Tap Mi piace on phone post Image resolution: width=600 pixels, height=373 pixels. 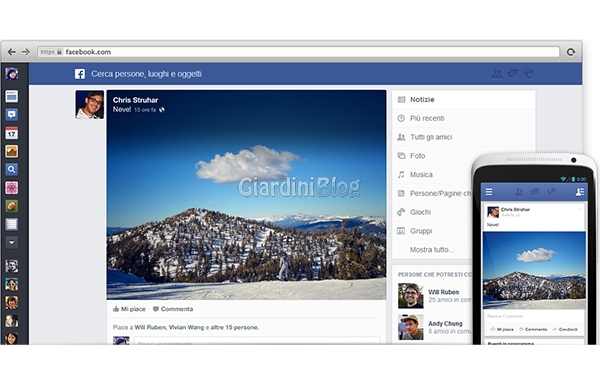[502, 329]
